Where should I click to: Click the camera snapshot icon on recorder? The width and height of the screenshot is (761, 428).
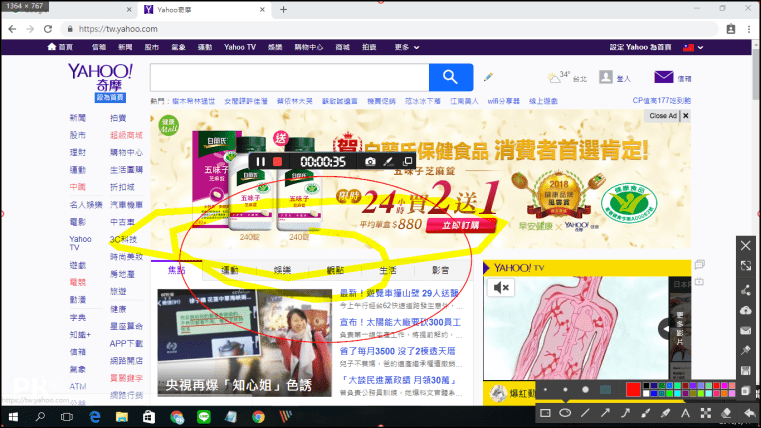pos(370,162)
